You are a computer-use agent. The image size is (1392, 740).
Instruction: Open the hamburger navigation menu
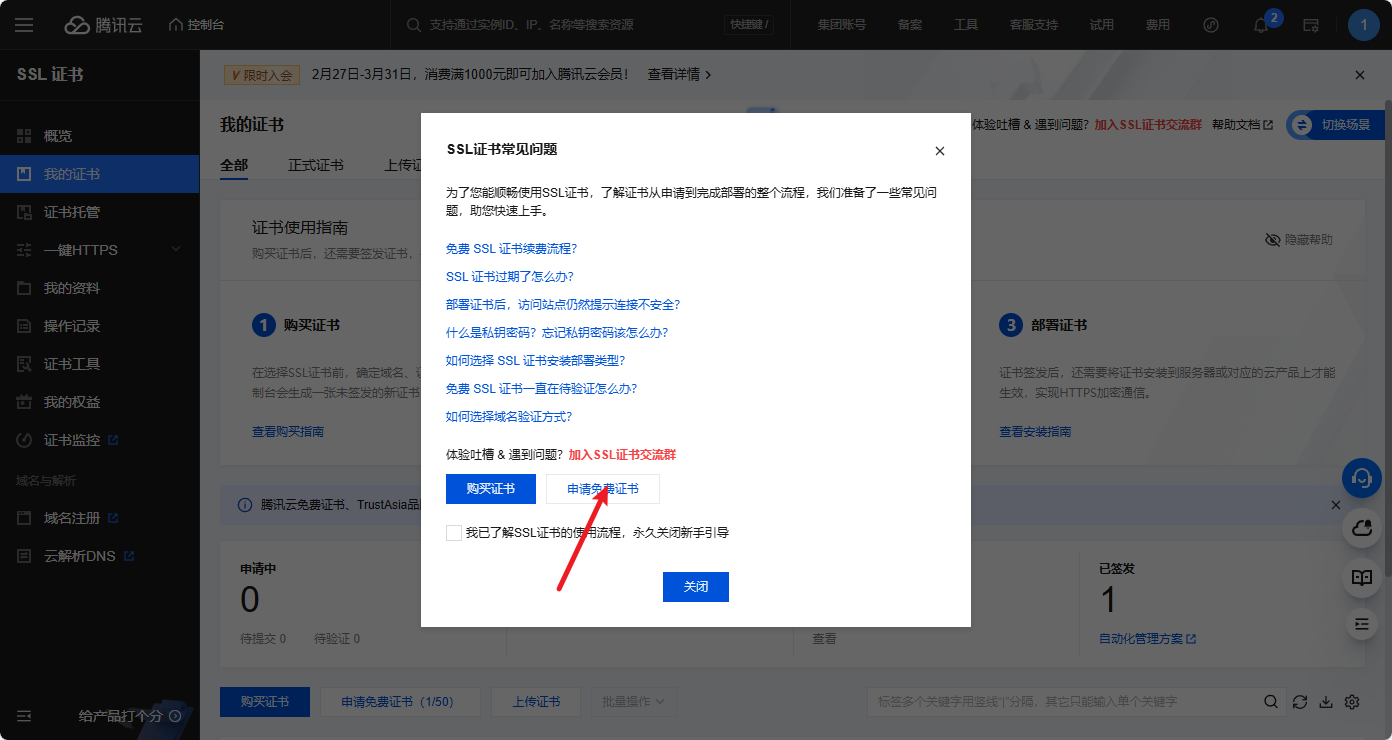pyautogui.click(x=24, y=25)
